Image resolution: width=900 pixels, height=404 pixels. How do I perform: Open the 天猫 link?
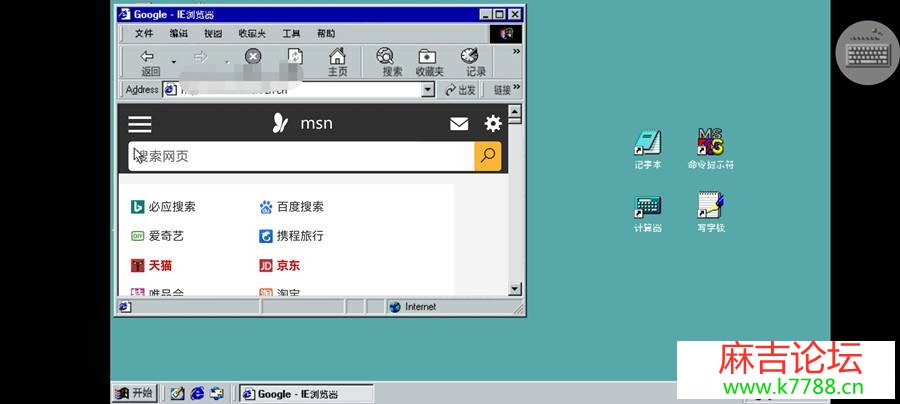tap(152, 266)
